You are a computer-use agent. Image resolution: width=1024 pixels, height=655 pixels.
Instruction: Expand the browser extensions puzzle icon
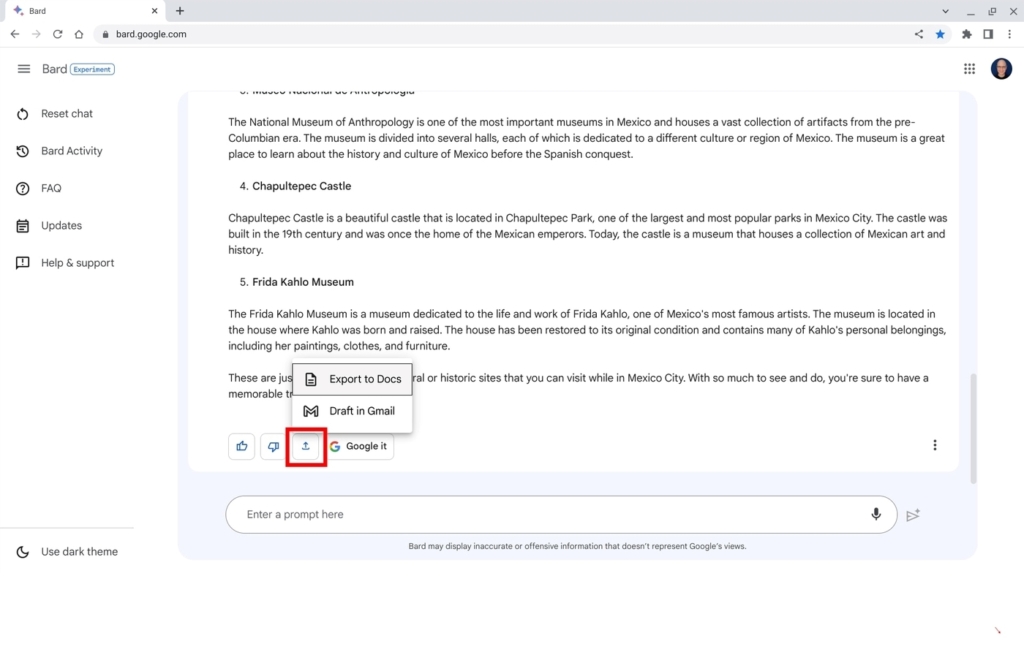[966, 33]
